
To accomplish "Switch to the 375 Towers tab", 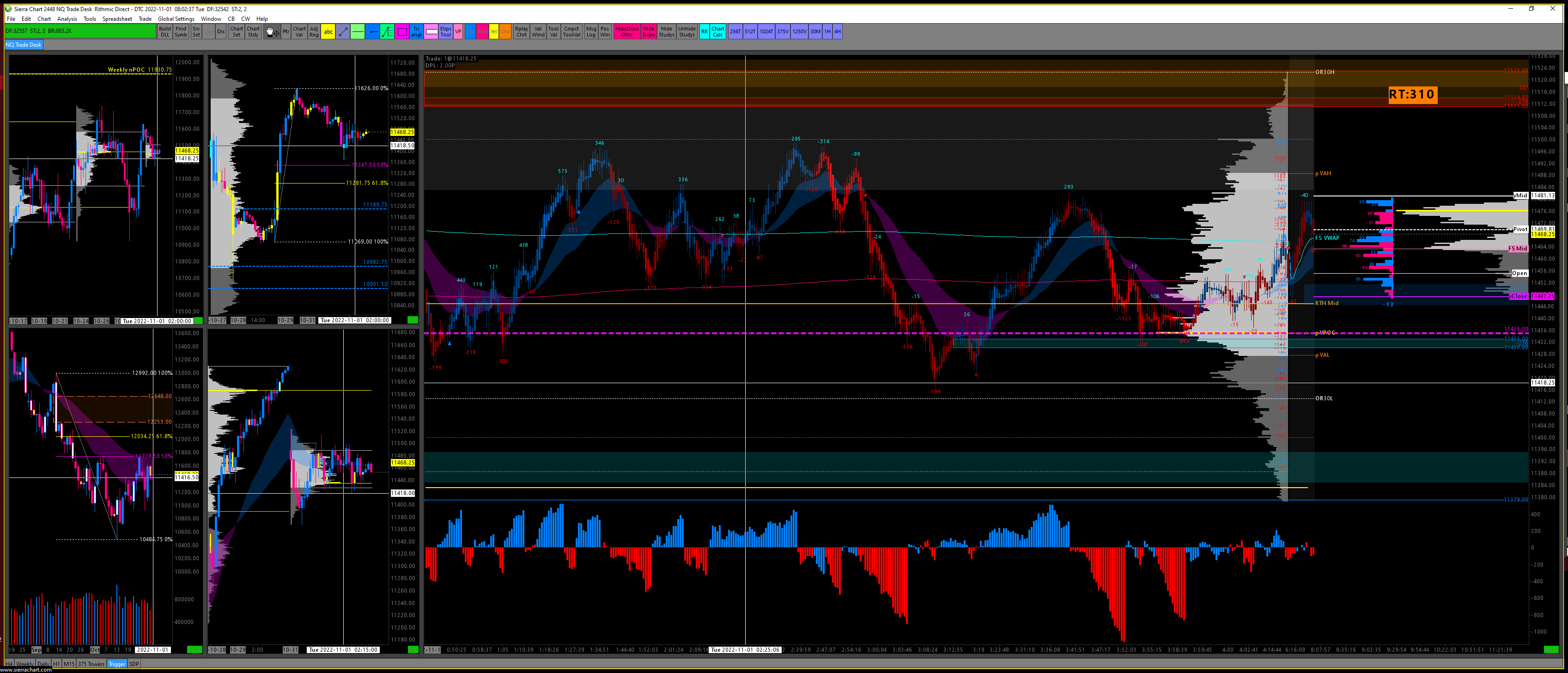I will coord(91,664).
